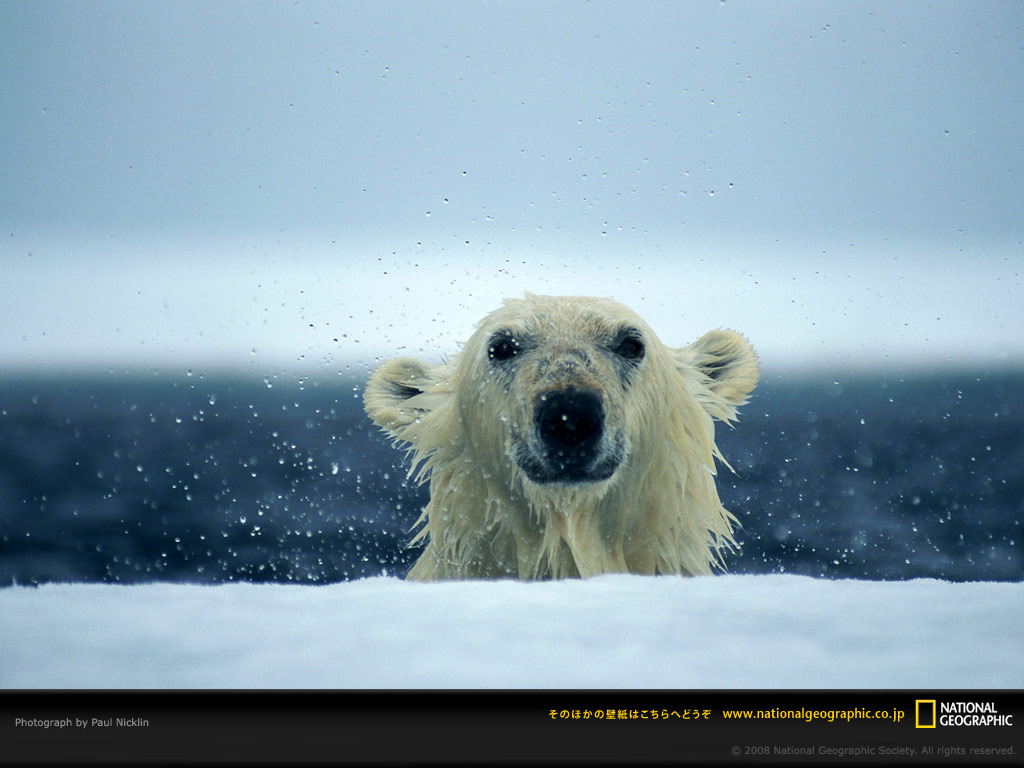Click the polar bear's black nose

pos(570,419)
